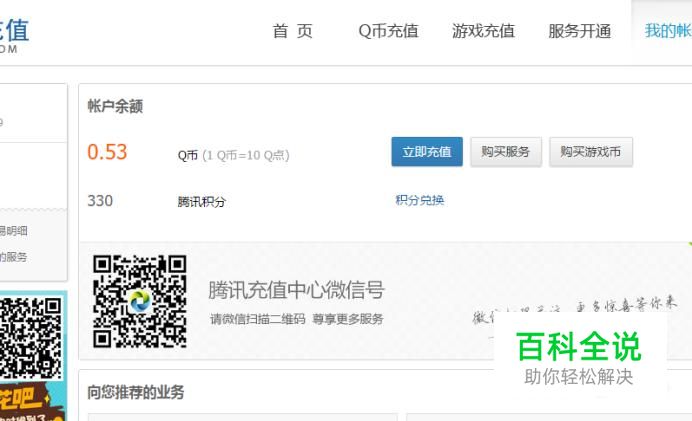The image size is (692, 421).
Task: Open the 首页 navigation tab
Action: [x=292, y=31]
